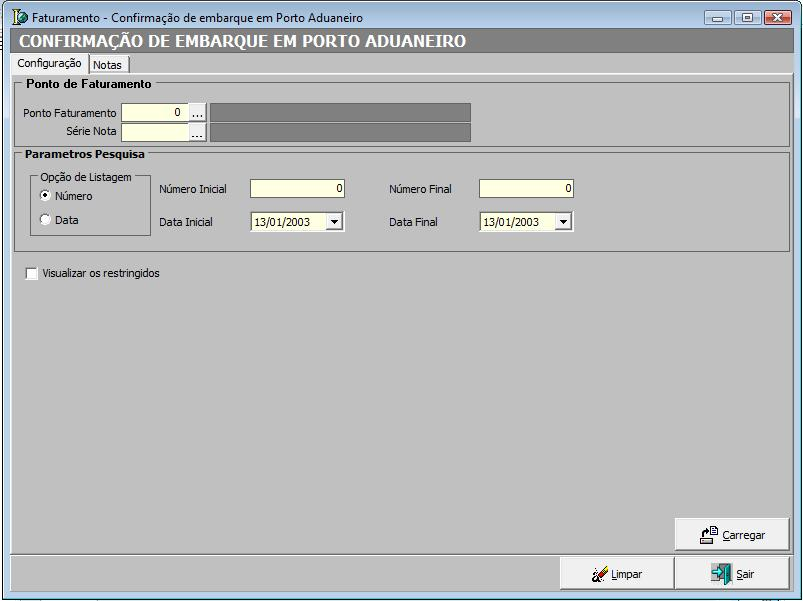
Task: Select the Configuração tab
Action: 49,63
